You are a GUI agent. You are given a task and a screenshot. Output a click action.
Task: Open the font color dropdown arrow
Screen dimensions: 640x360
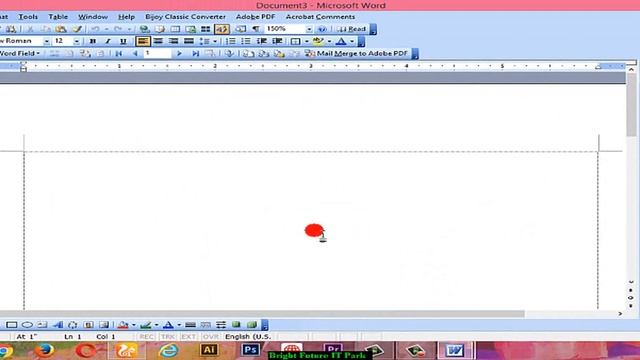coord(351,42)
